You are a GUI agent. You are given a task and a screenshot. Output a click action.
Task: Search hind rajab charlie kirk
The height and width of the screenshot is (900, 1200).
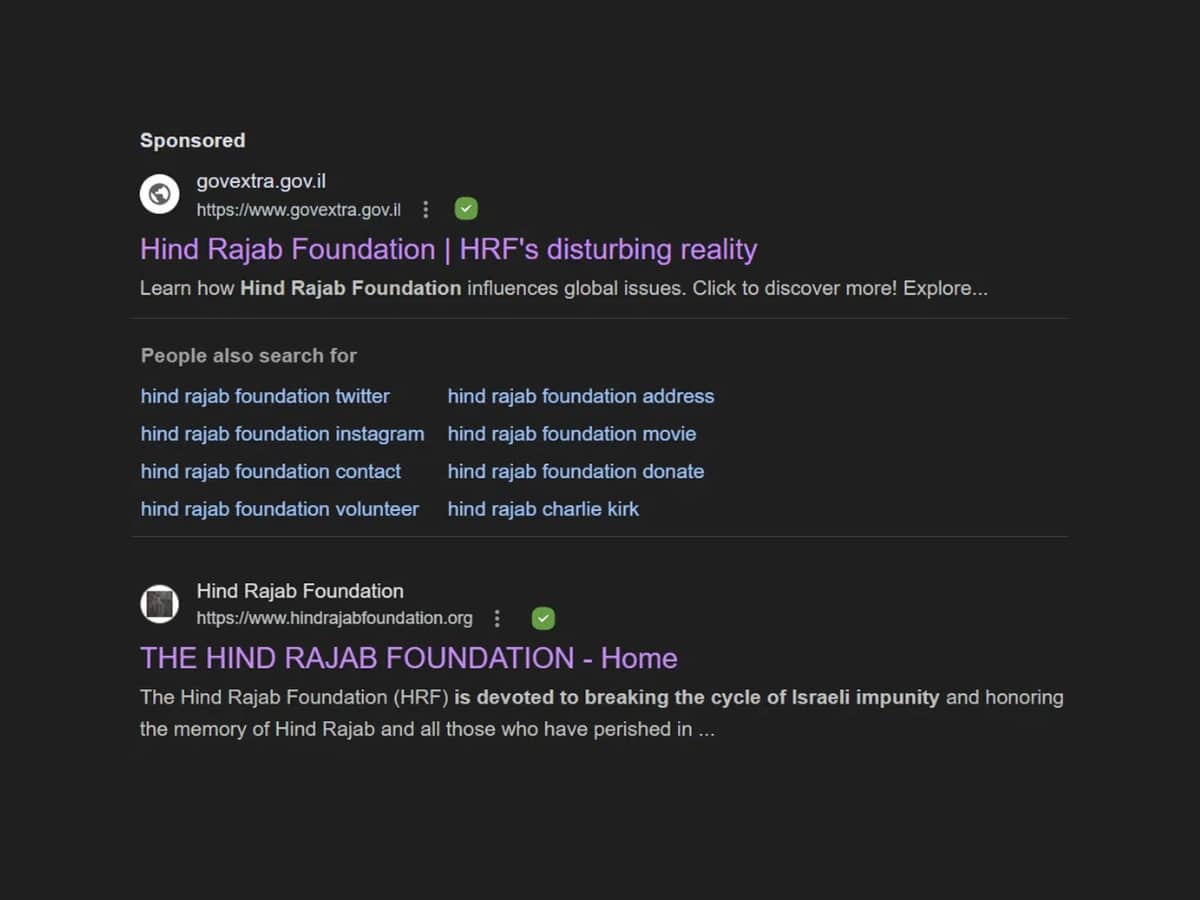pyautogui.click(x=543, y=508)
